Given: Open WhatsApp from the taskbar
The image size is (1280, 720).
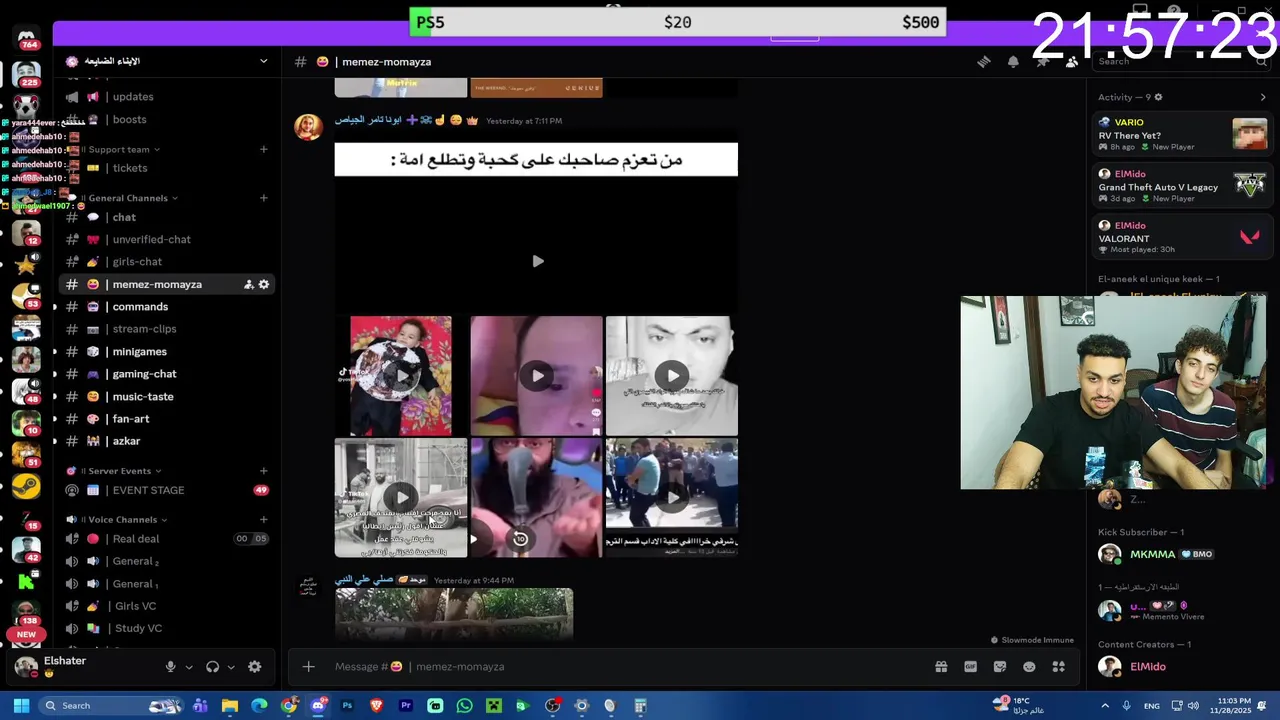Looking at the screenshot, I should (464, 706).
